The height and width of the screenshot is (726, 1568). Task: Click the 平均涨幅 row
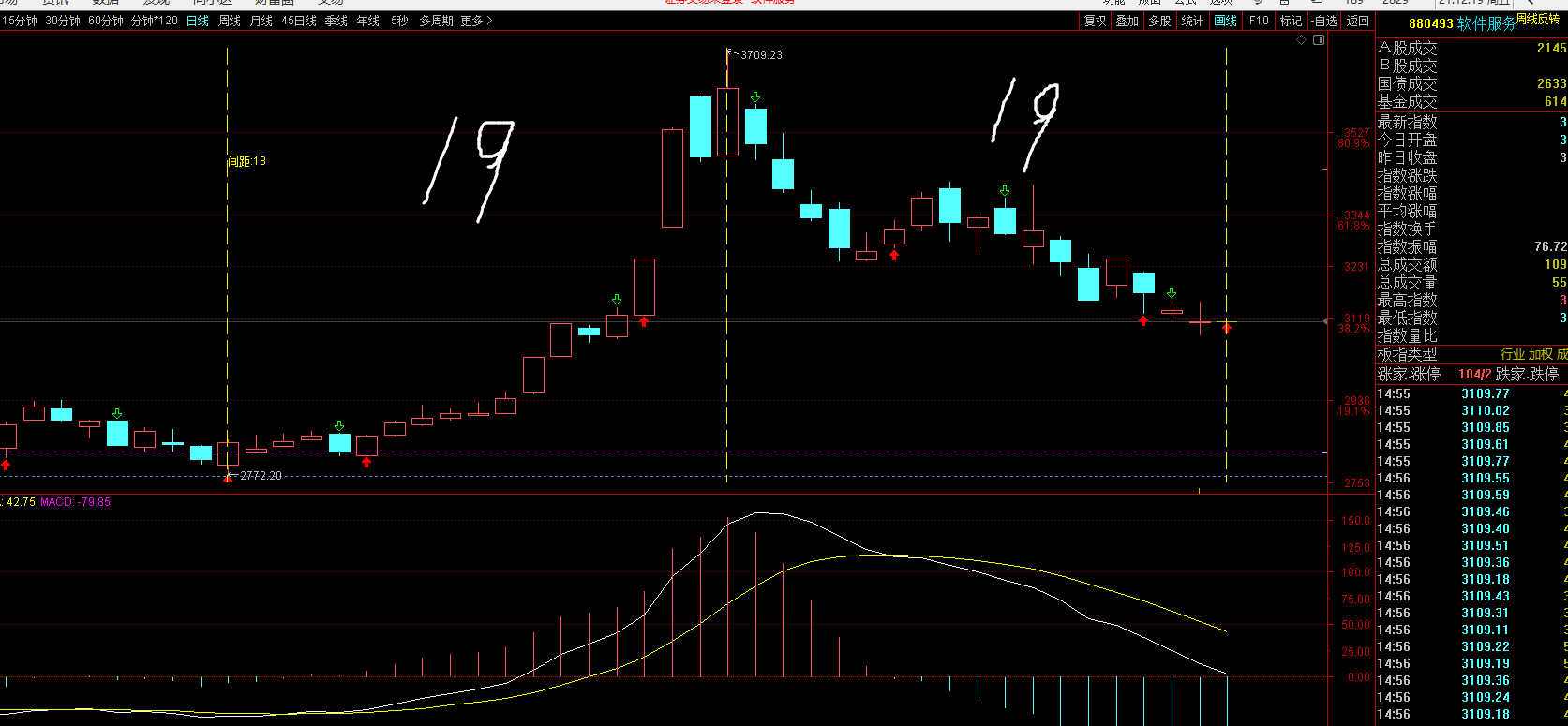(x=1471, y=211)
